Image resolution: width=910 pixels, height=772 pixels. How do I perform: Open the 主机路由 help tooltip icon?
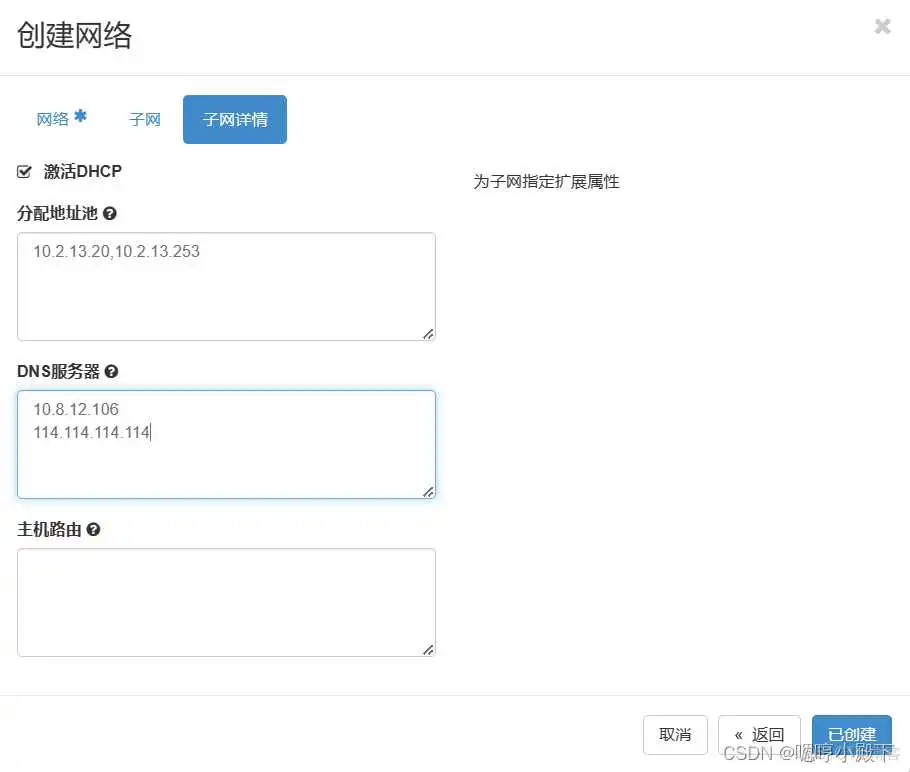(94, 529)
